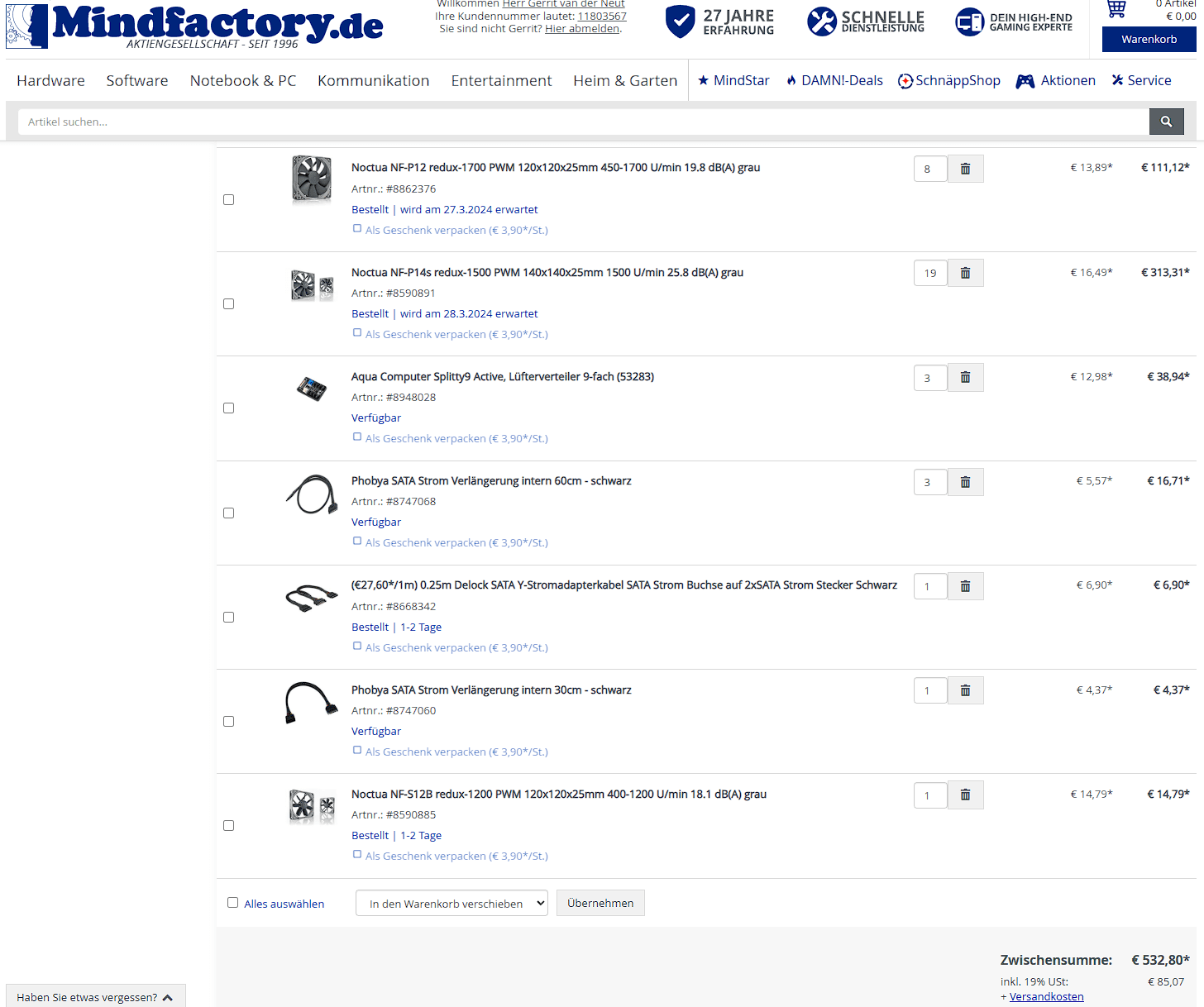Open the Delock Y-cable product image
This screenshot has height=1007, width=1204.
coord(312,598)
